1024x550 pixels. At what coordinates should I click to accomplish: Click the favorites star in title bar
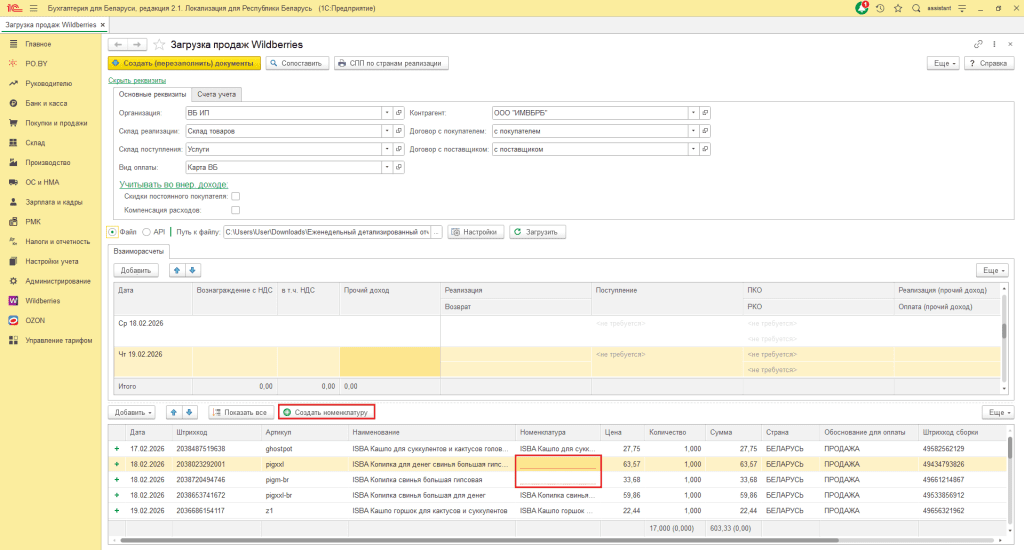click(x=896, y=9)
